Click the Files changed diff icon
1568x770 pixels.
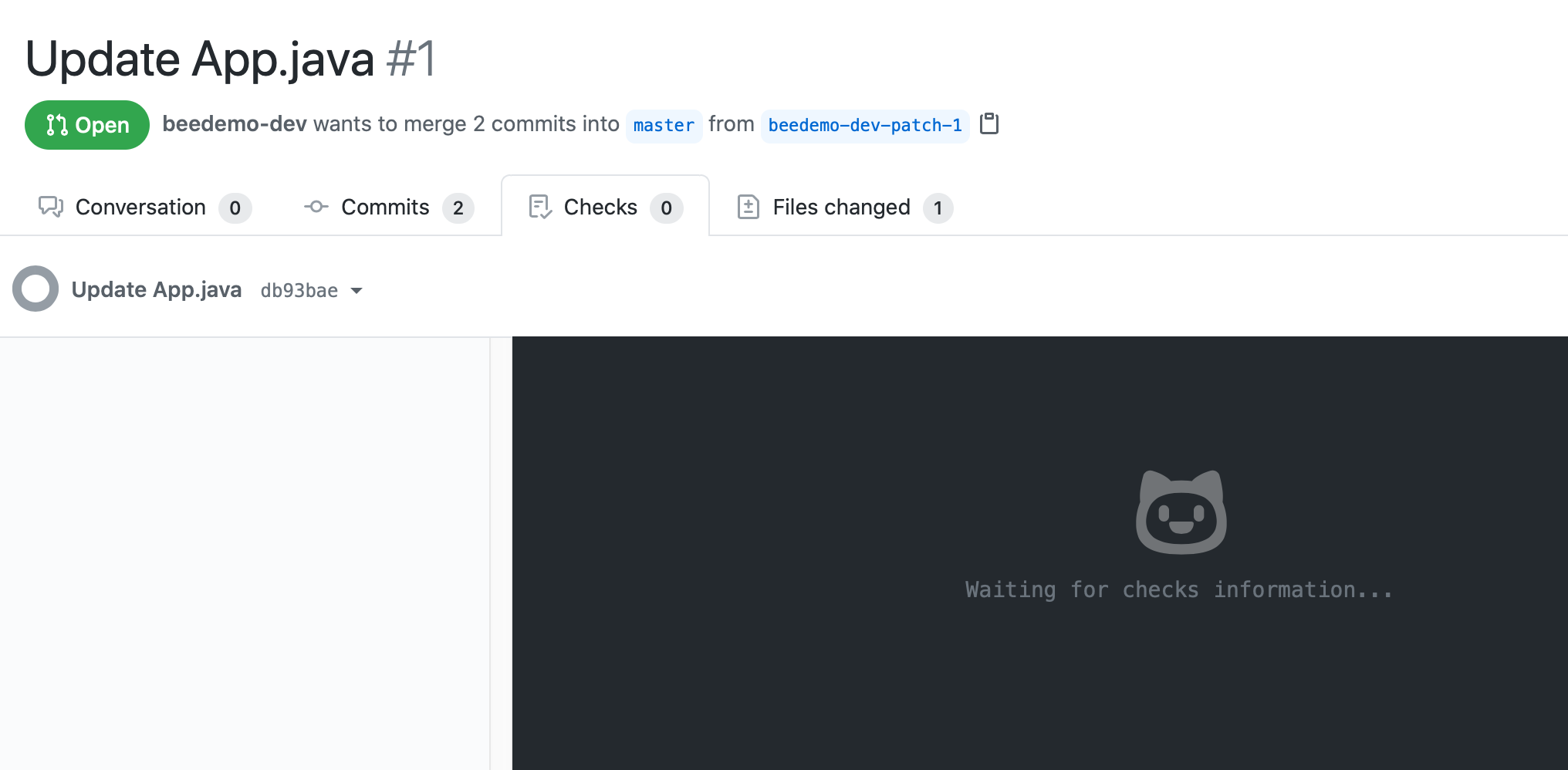click(x=748, y=207)
